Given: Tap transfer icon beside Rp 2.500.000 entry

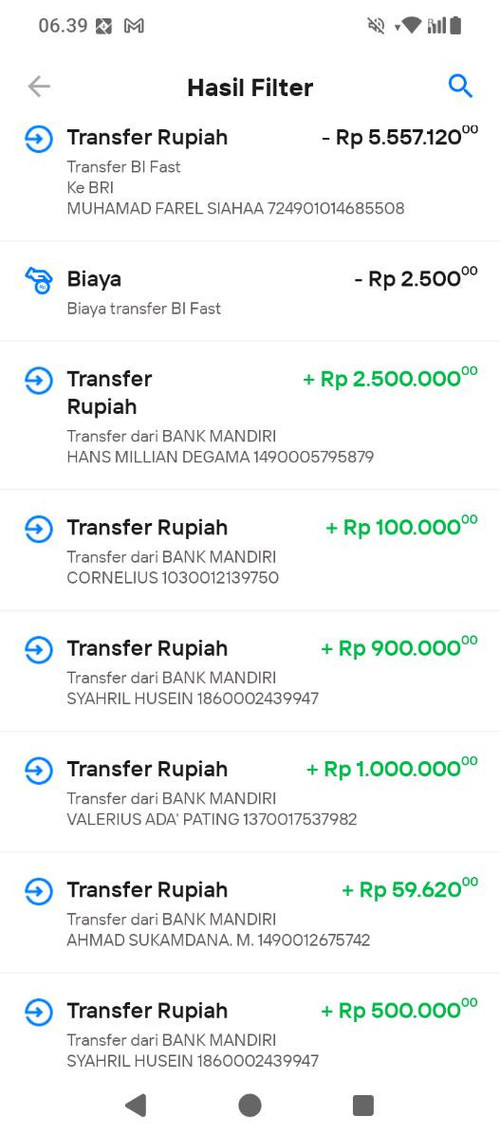Looking at the screenshot, I should (39, 380).
